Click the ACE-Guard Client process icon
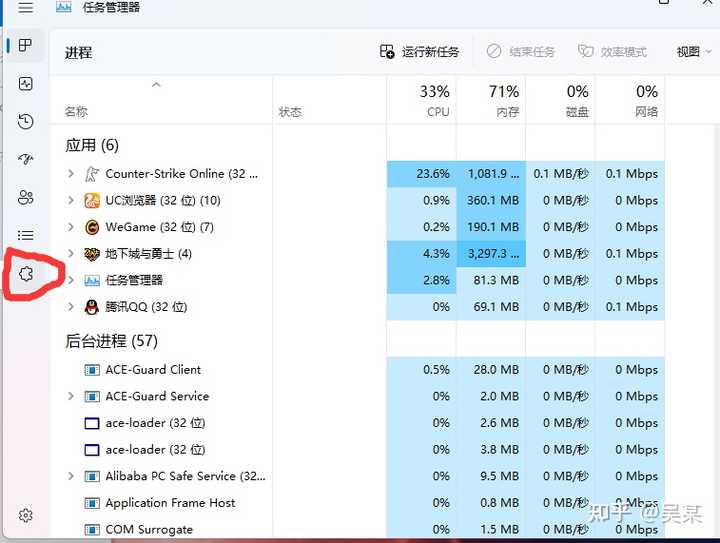This screenshot has width=720, height=543. 92,370
